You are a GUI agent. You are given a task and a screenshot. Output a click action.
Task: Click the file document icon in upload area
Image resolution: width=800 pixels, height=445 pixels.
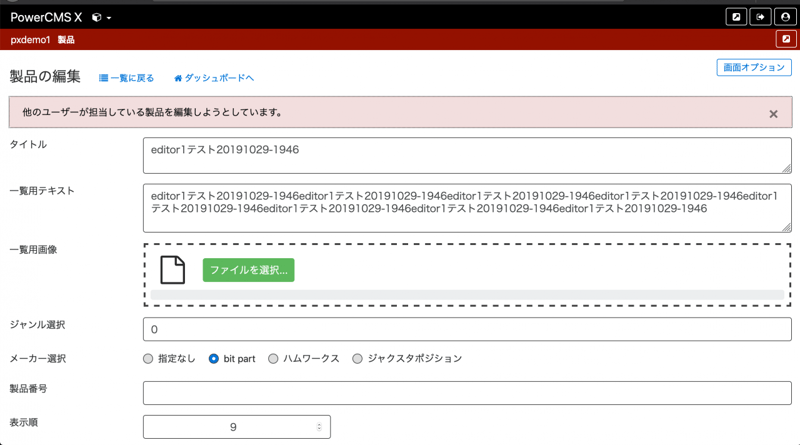click(x=173, y=270)
